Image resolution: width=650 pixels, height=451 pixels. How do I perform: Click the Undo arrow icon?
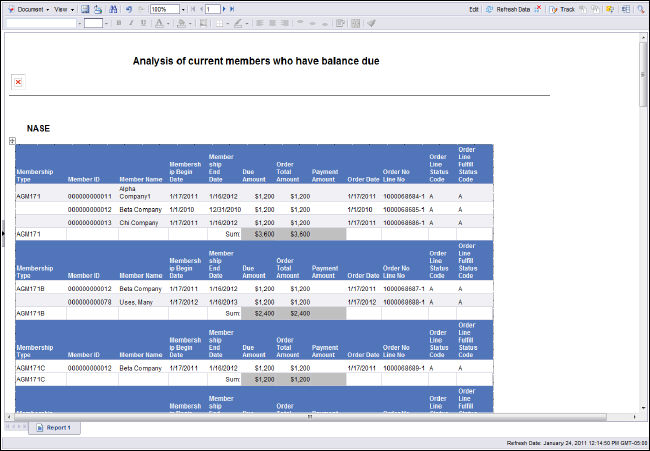click(129, 8)
